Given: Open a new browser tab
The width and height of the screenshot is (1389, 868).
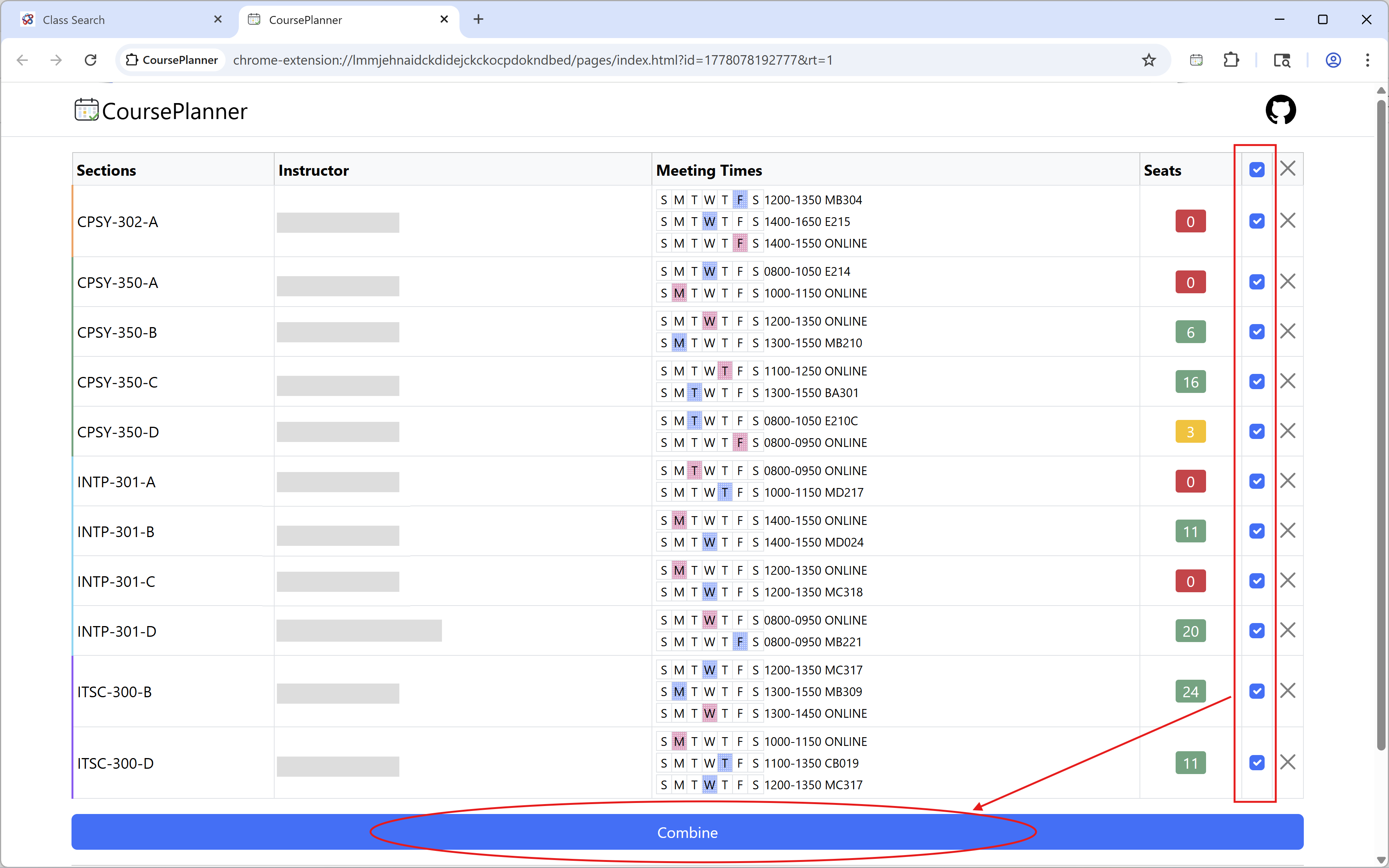Looking at the screenshot, I should 478,19.
